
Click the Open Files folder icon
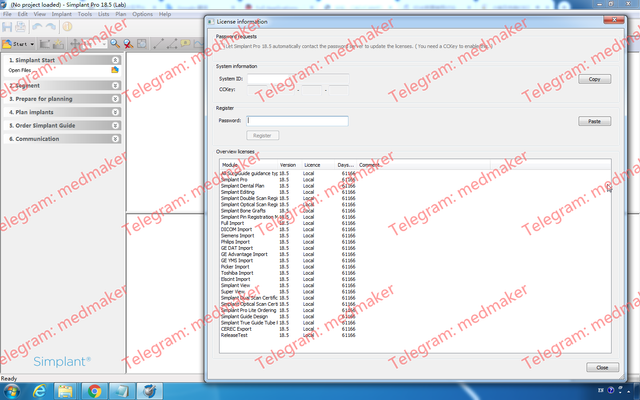click(x=115, y=70)
